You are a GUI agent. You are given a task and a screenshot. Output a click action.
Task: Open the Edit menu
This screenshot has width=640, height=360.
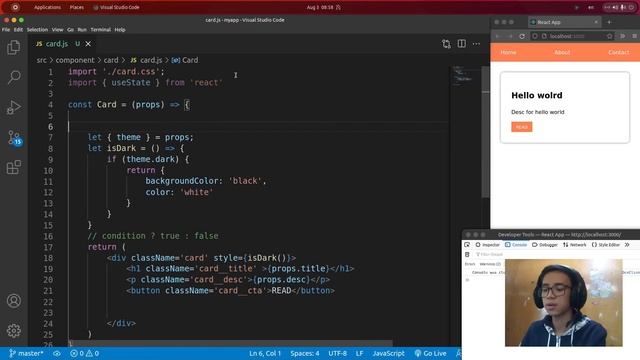tap(18, 30)
